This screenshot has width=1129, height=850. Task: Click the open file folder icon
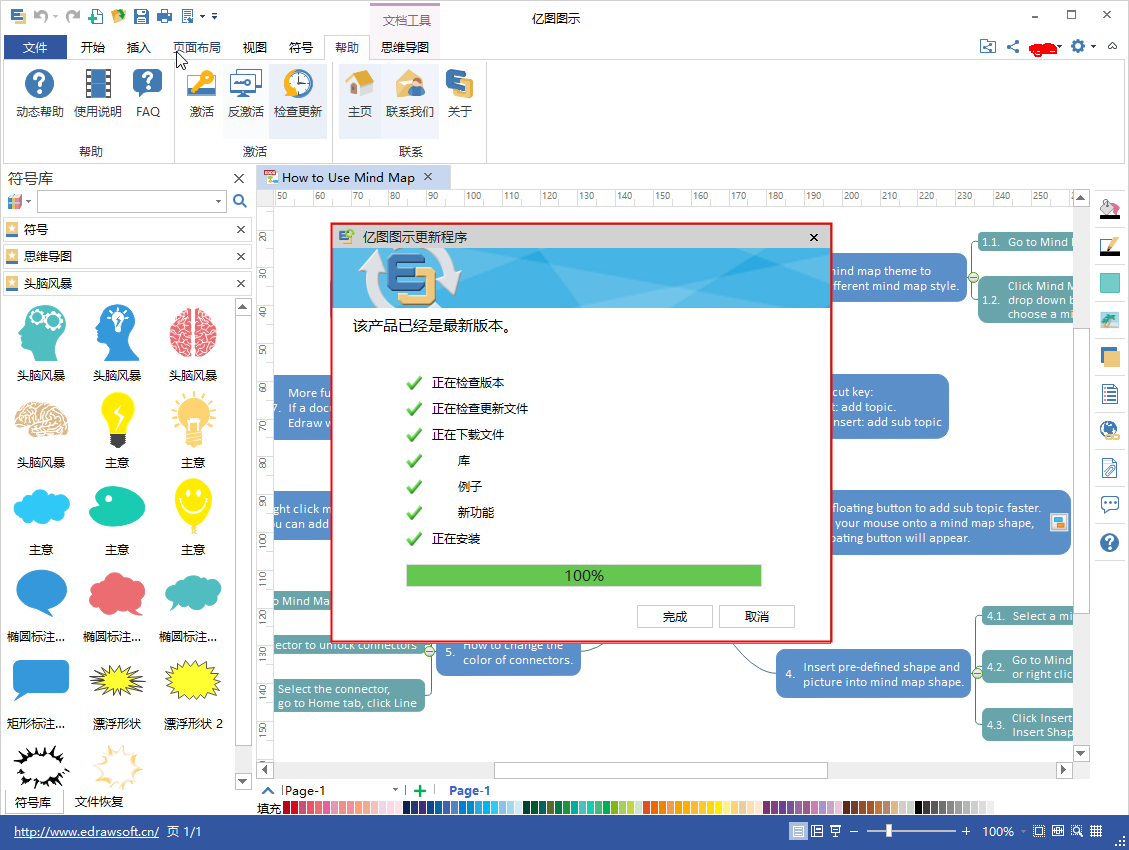tap(118, 16)
